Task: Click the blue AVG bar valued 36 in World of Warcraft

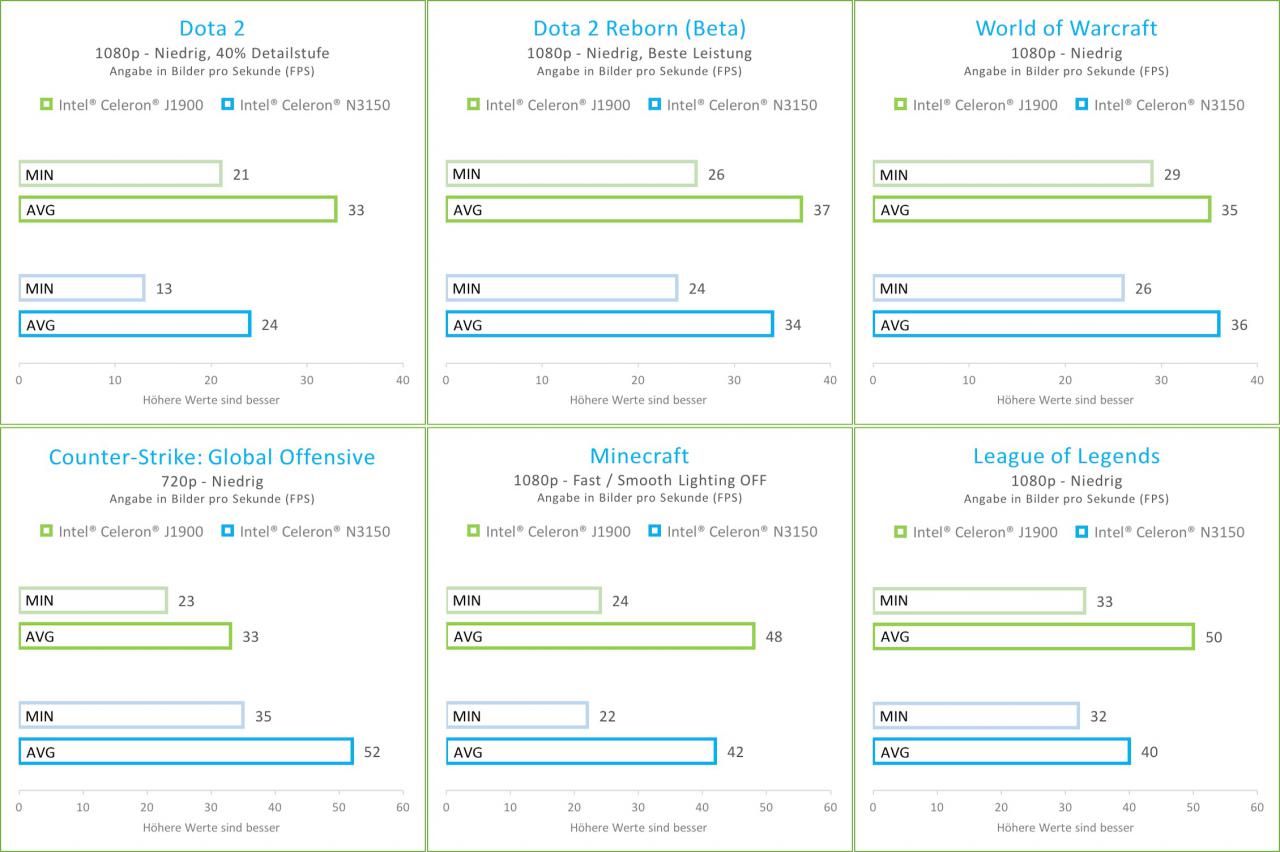Action: click(x=1046, y=324)
